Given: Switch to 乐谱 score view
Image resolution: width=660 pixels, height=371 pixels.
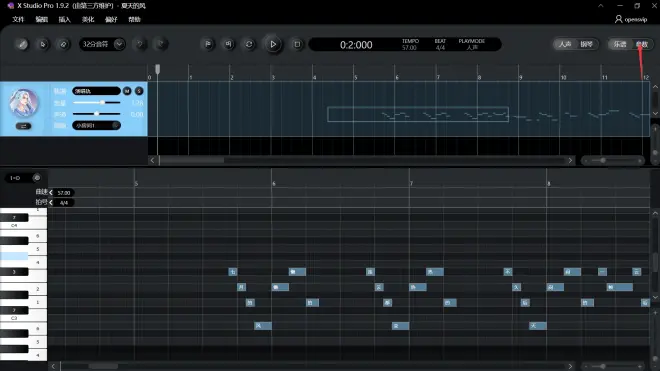Looking at the screenshot, I should point(620,44).
